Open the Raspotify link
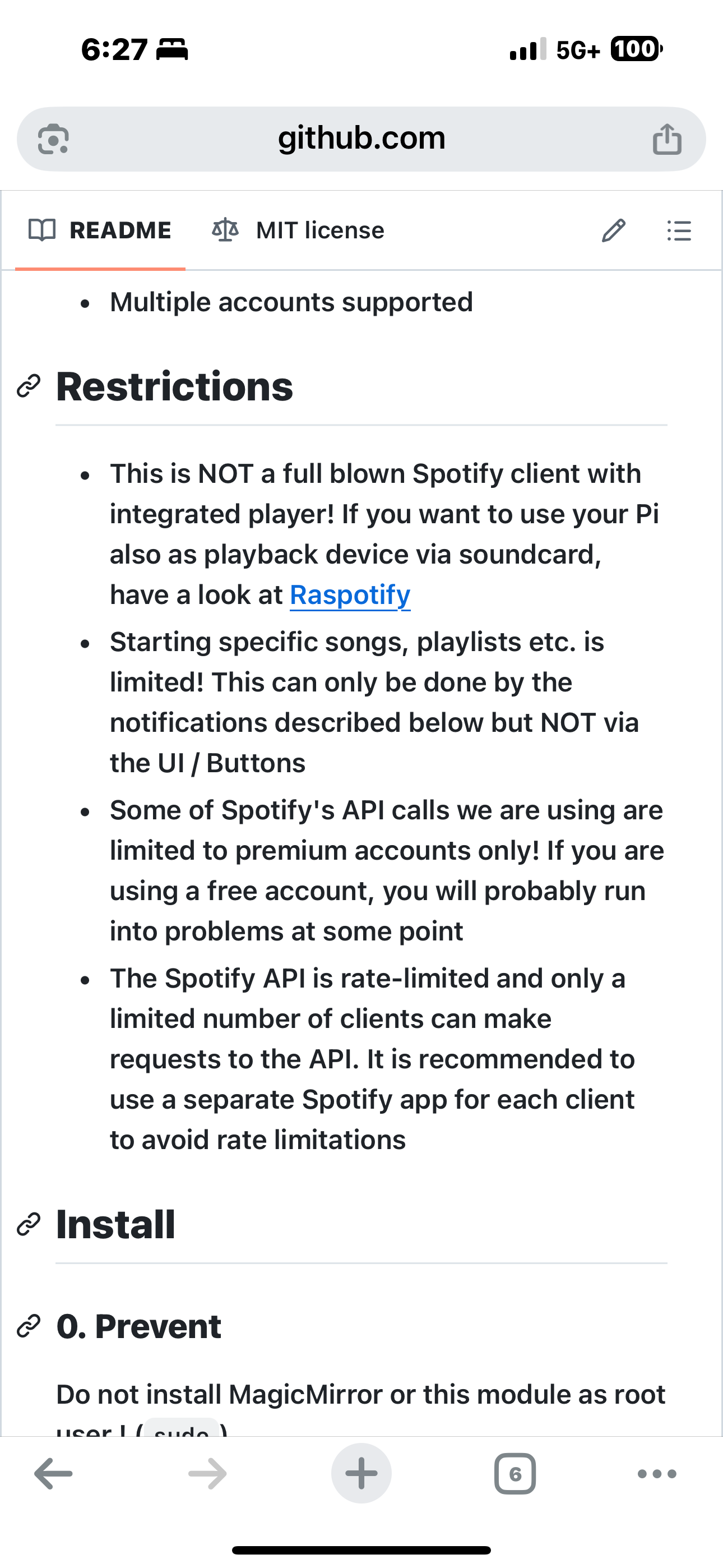 tap(350, 594)
